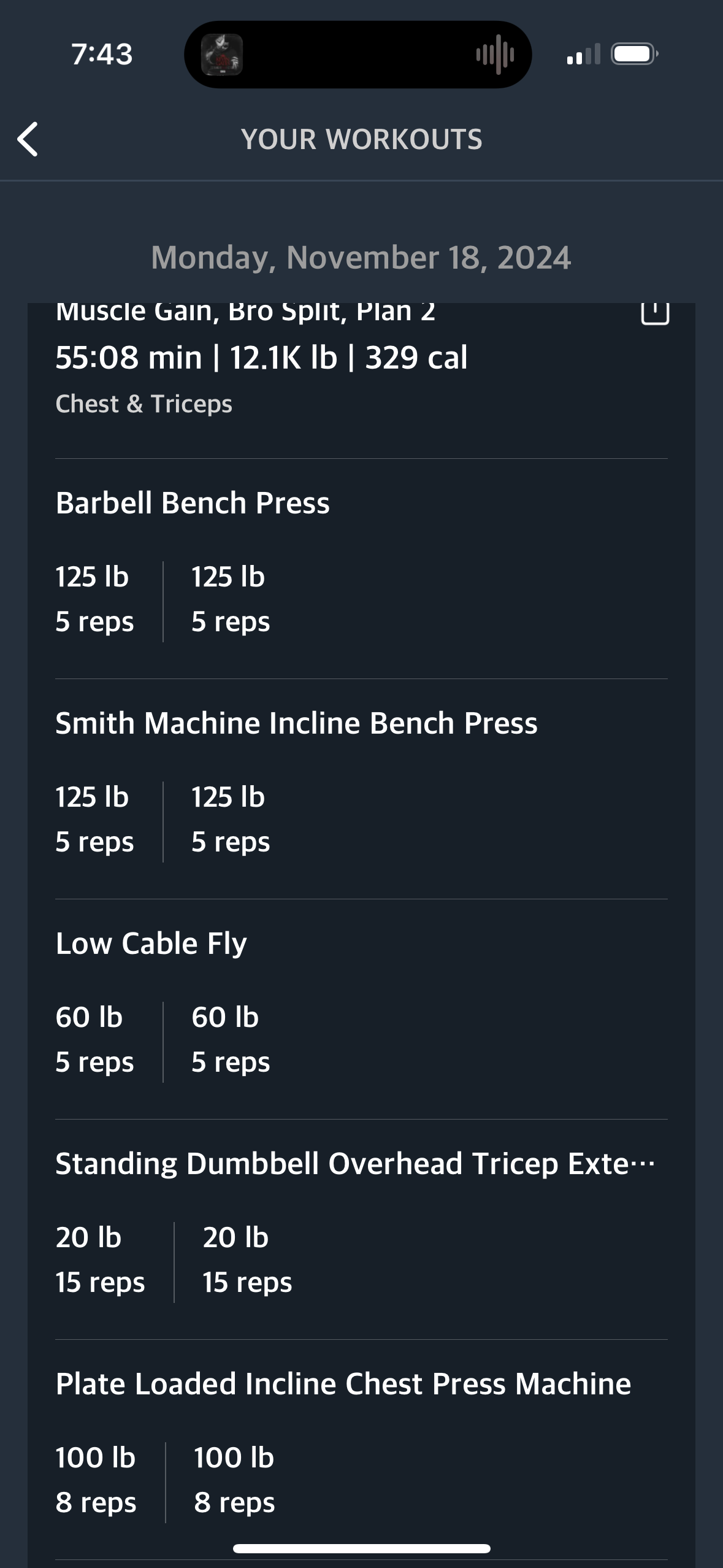
Task: Open the Barbell Bench Press exercise
Action: click(x=193, y=503)
